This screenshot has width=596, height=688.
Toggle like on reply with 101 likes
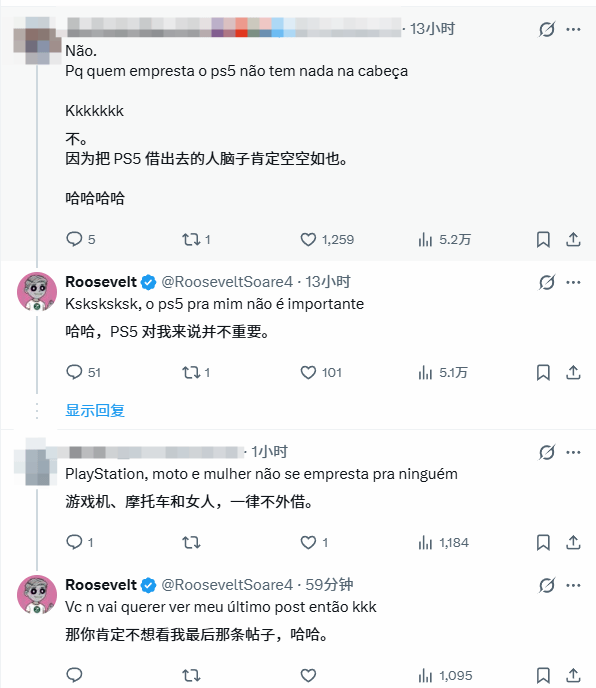point(321,373)
